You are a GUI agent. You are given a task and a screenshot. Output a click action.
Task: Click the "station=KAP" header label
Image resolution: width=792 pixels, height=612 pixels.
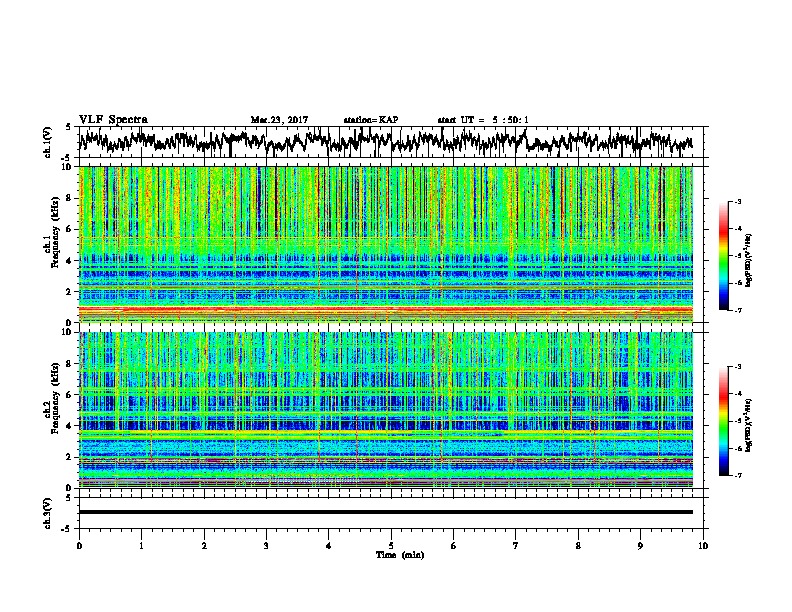[371, 120]
